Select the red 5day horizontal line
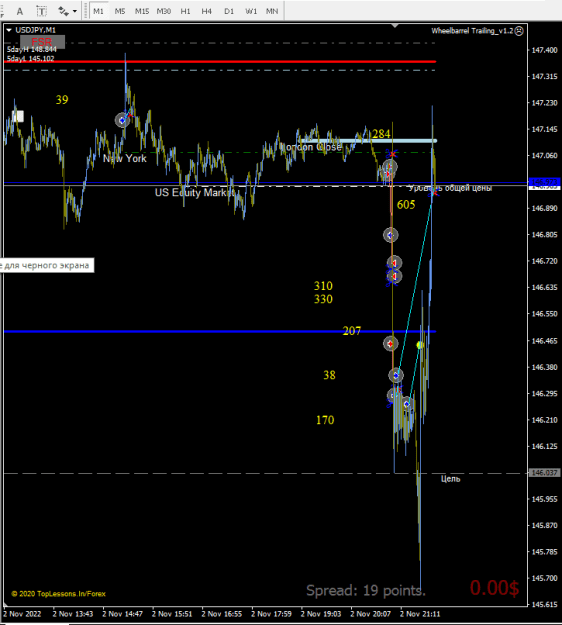 tap(219, 61)
